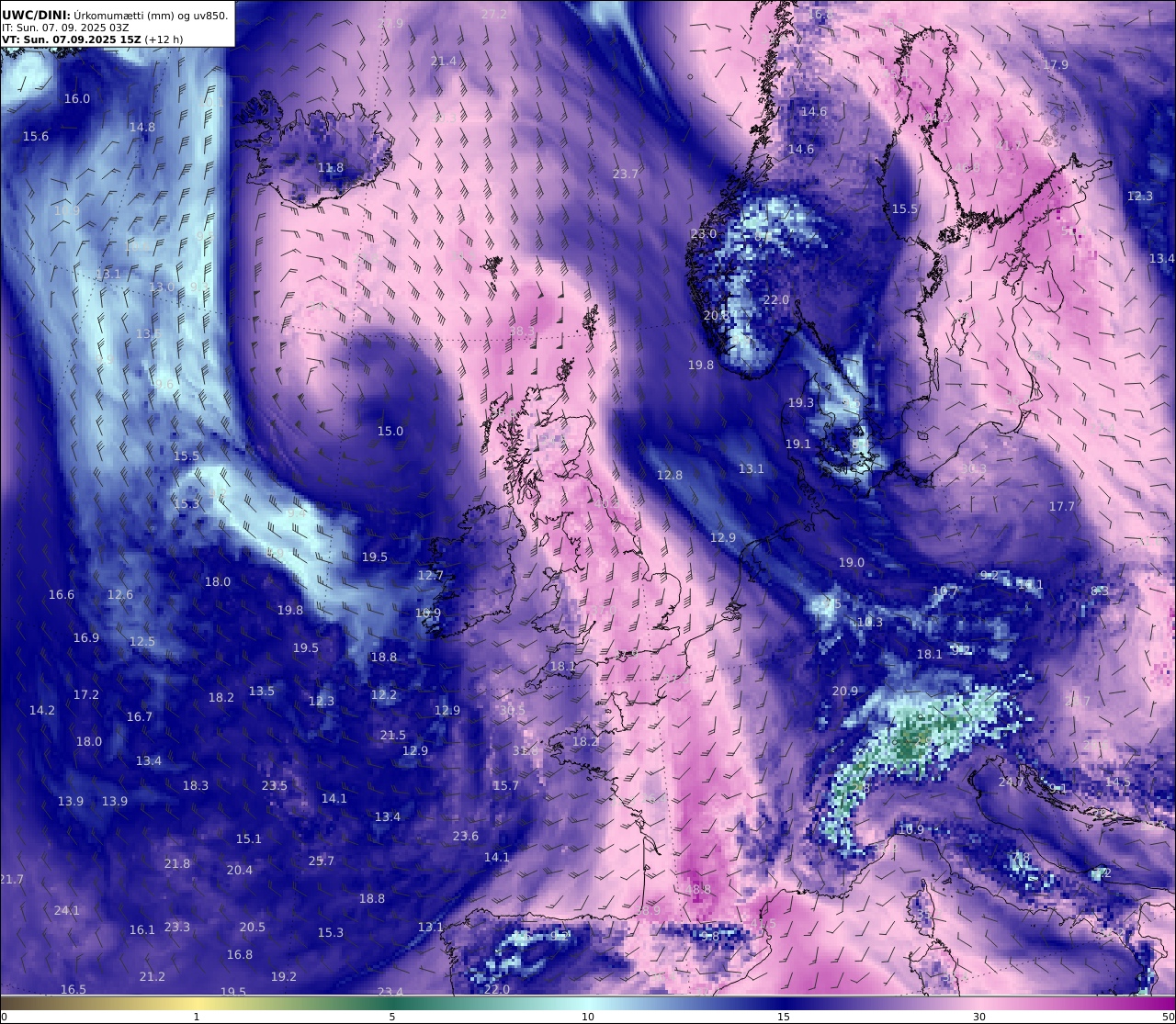Click the '16.0' map value
This screenshot has height=1024, width=1176.
pos(77,99)
